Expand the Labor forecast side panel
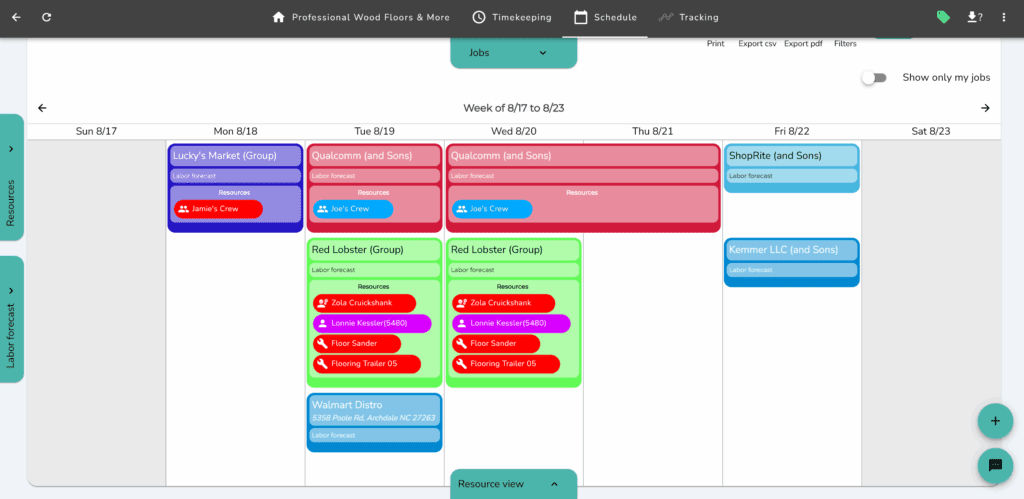 [x=11, y=319]
